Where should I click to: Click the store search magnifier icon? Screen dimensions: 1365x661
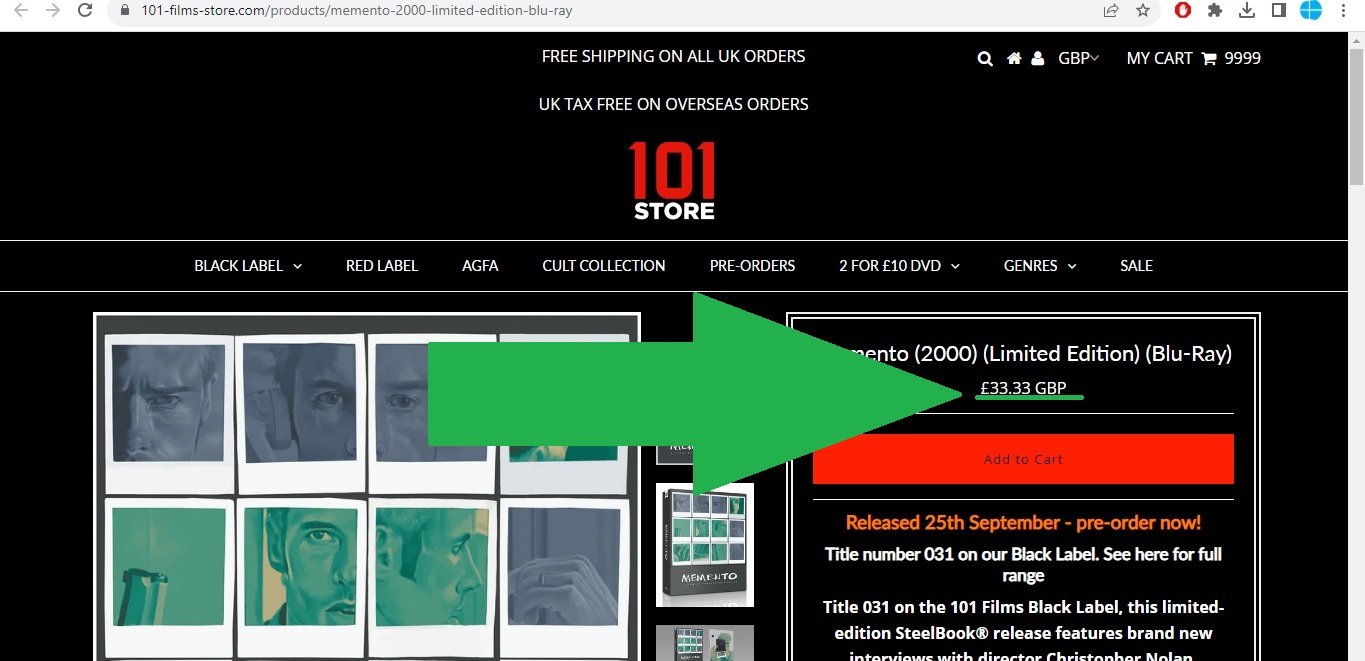[x=985, y=59]
